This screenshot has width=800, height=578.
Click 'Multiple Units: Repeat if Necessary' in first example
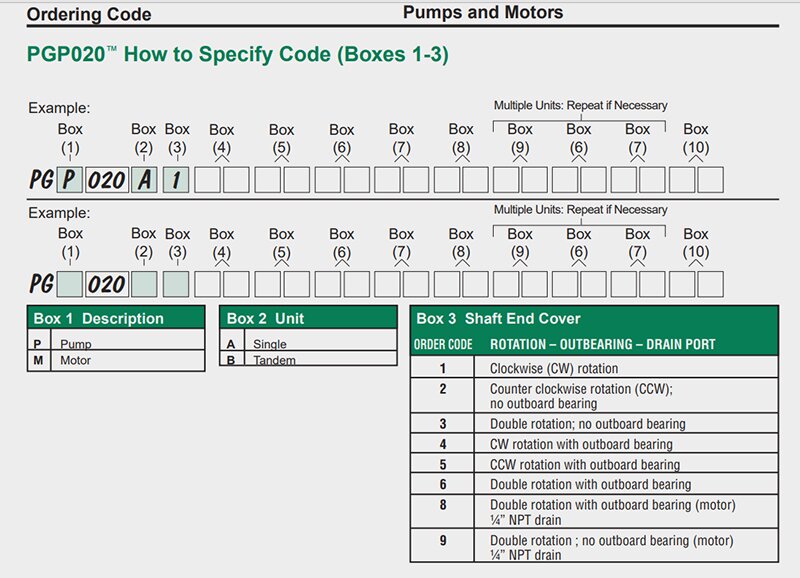(x=581, y=106)
